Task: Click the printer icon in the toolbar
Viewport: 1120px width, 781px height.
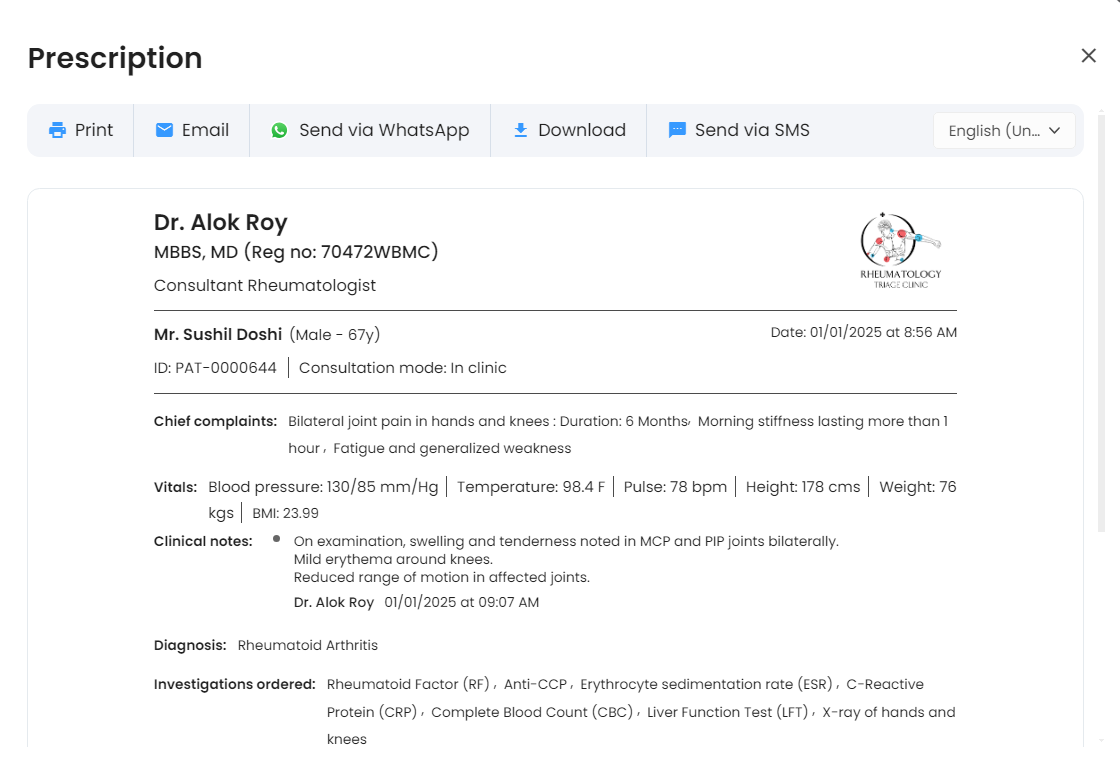Action: click(x=58, y=130)
